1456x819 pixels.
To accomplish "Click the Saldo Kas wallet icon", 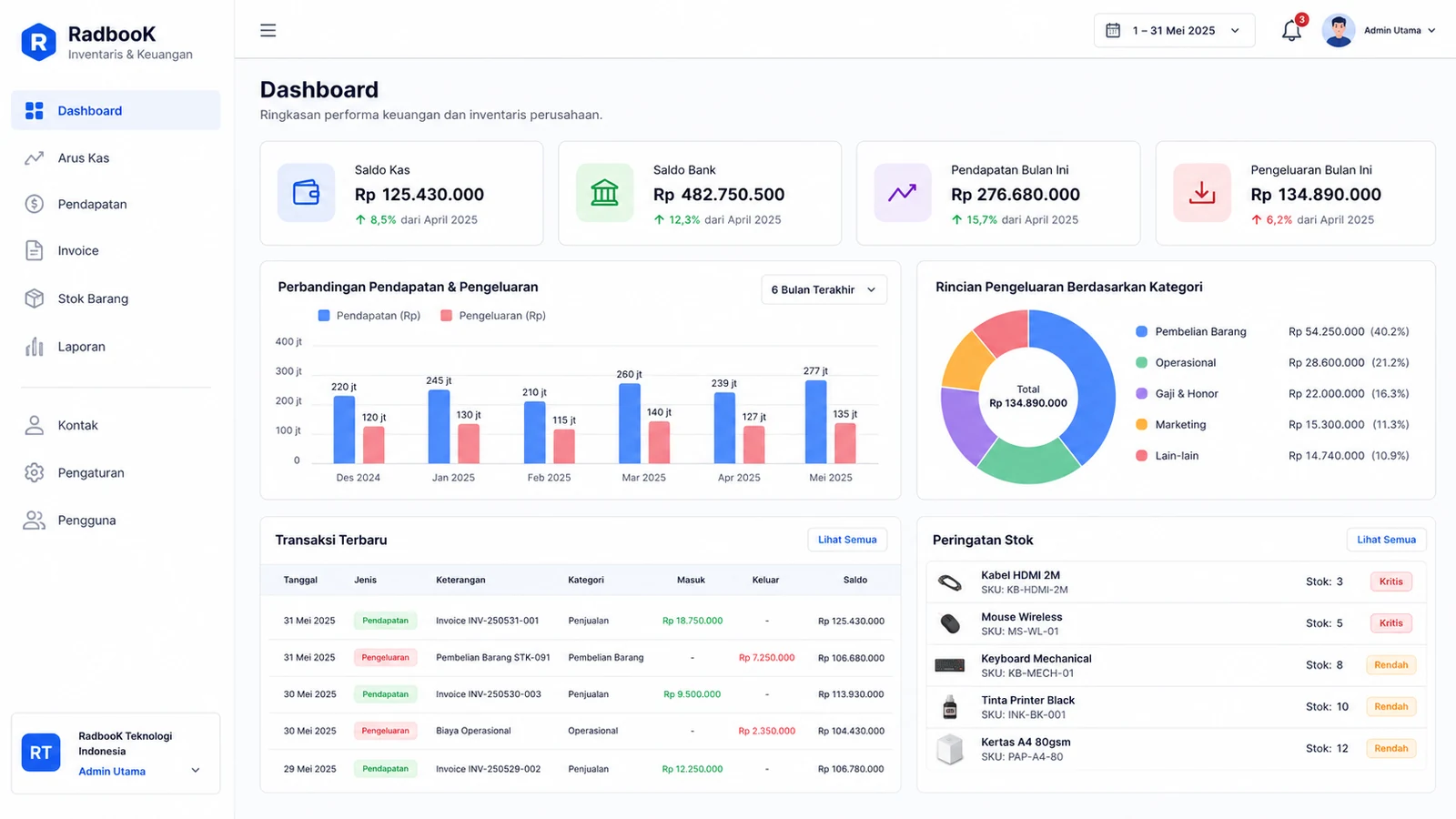I will (x=307, y=193).
